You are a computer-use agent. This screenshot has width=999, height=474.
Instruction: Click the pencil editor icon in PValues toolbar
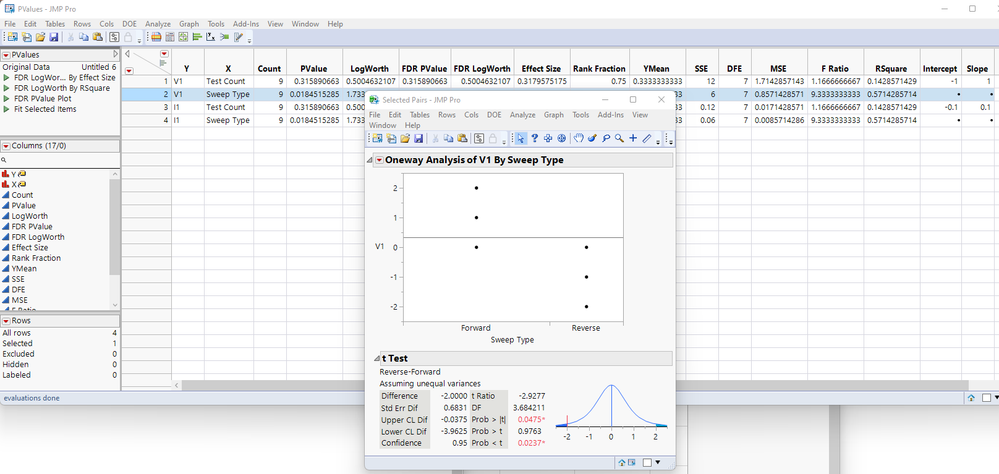coord(238,37)
